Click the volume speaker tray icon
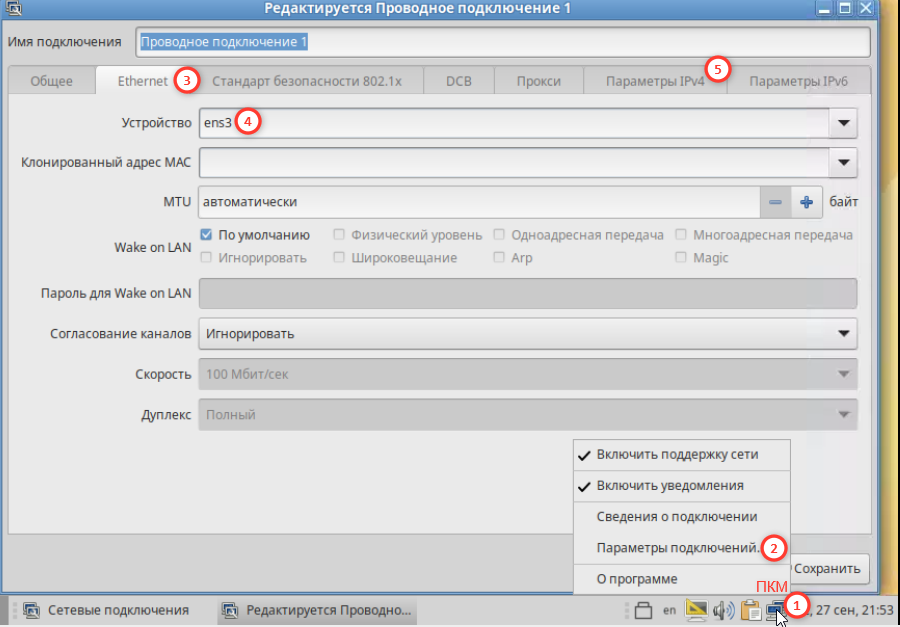Viewport: 900px width, 627px height. [x=724, y=610]
